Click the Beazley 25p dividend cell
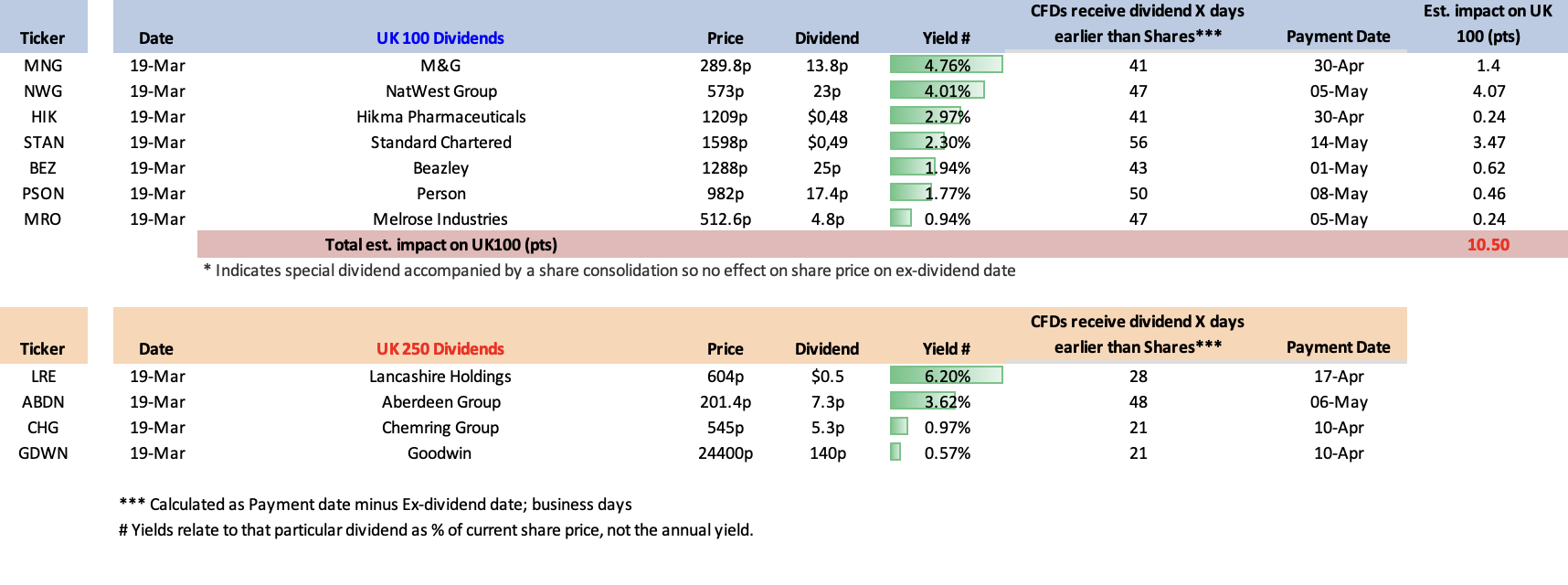The height and width of the screenshot is (585, 1568). click(x=826, y=168)
